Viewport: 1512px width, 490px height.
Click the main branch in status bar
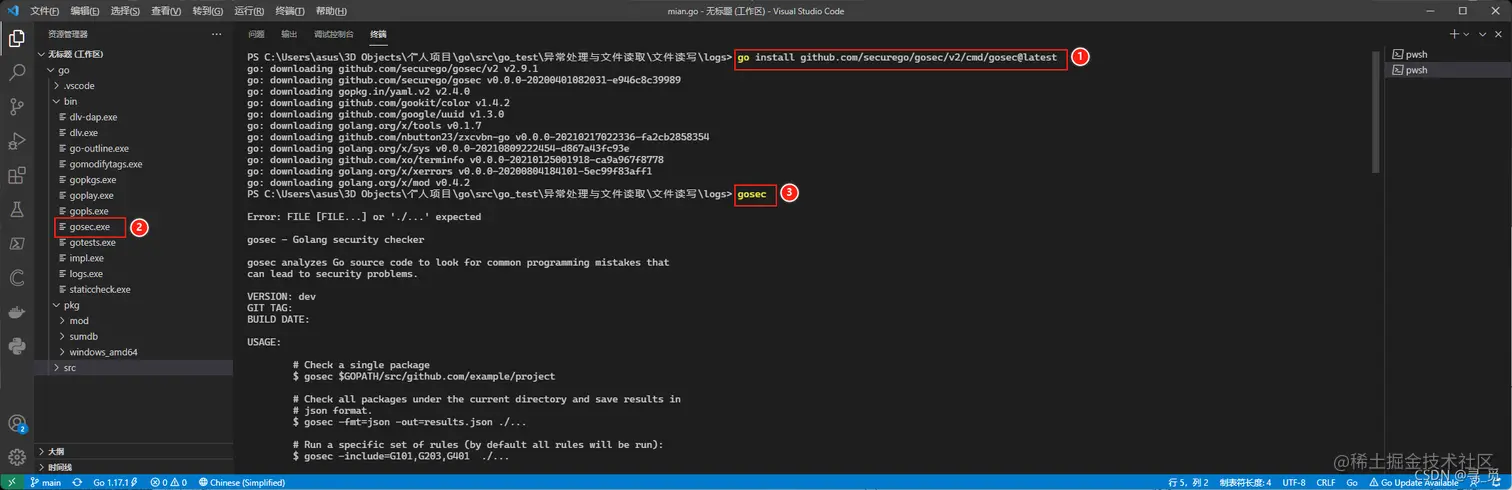pos(46,482)
